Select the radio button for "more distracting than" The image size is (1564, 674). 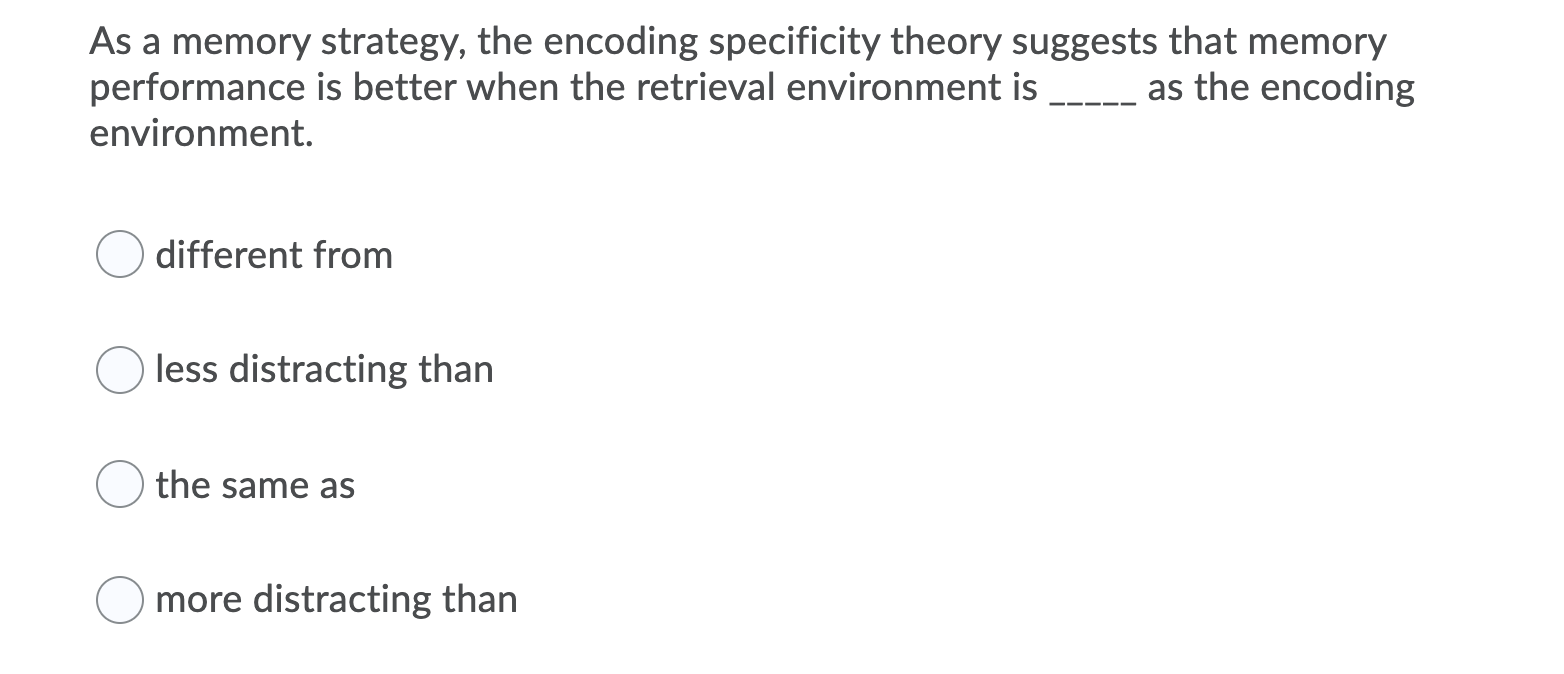118,600
